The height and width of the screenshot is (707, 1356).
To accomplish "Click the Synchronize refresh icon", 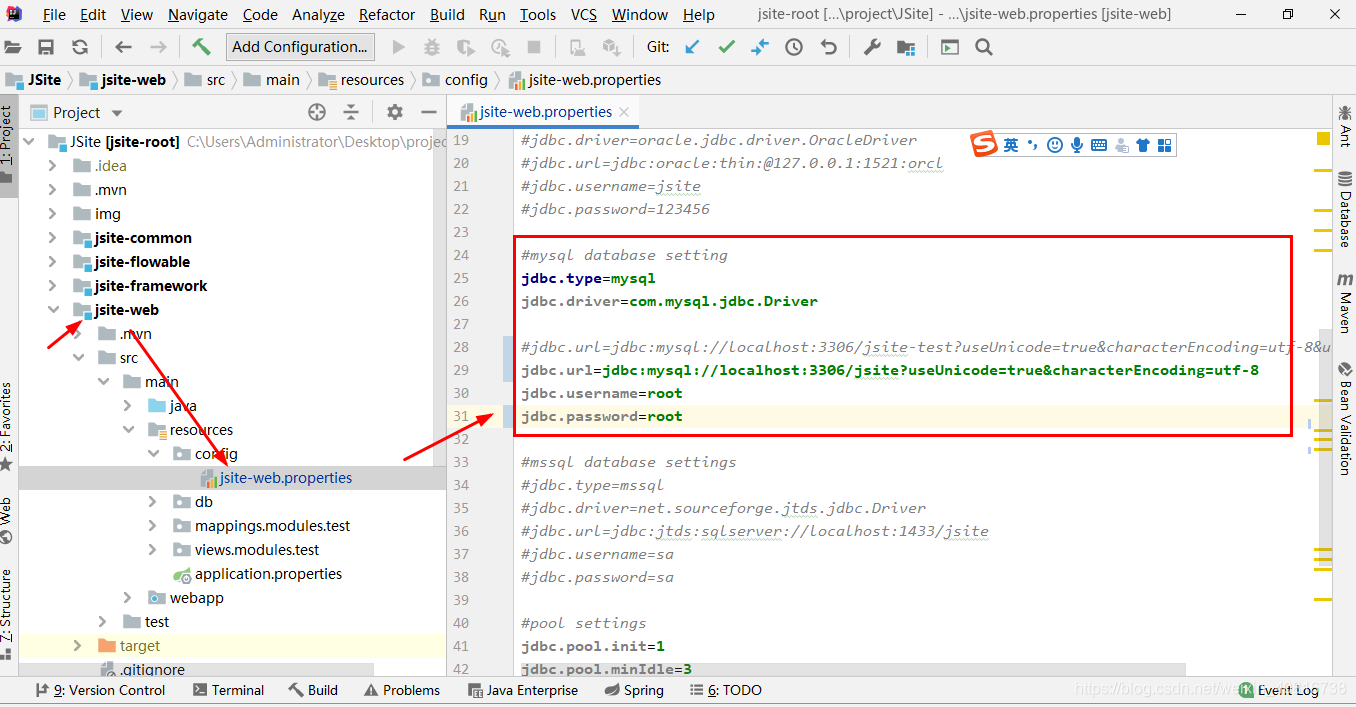I will point(80,47).
